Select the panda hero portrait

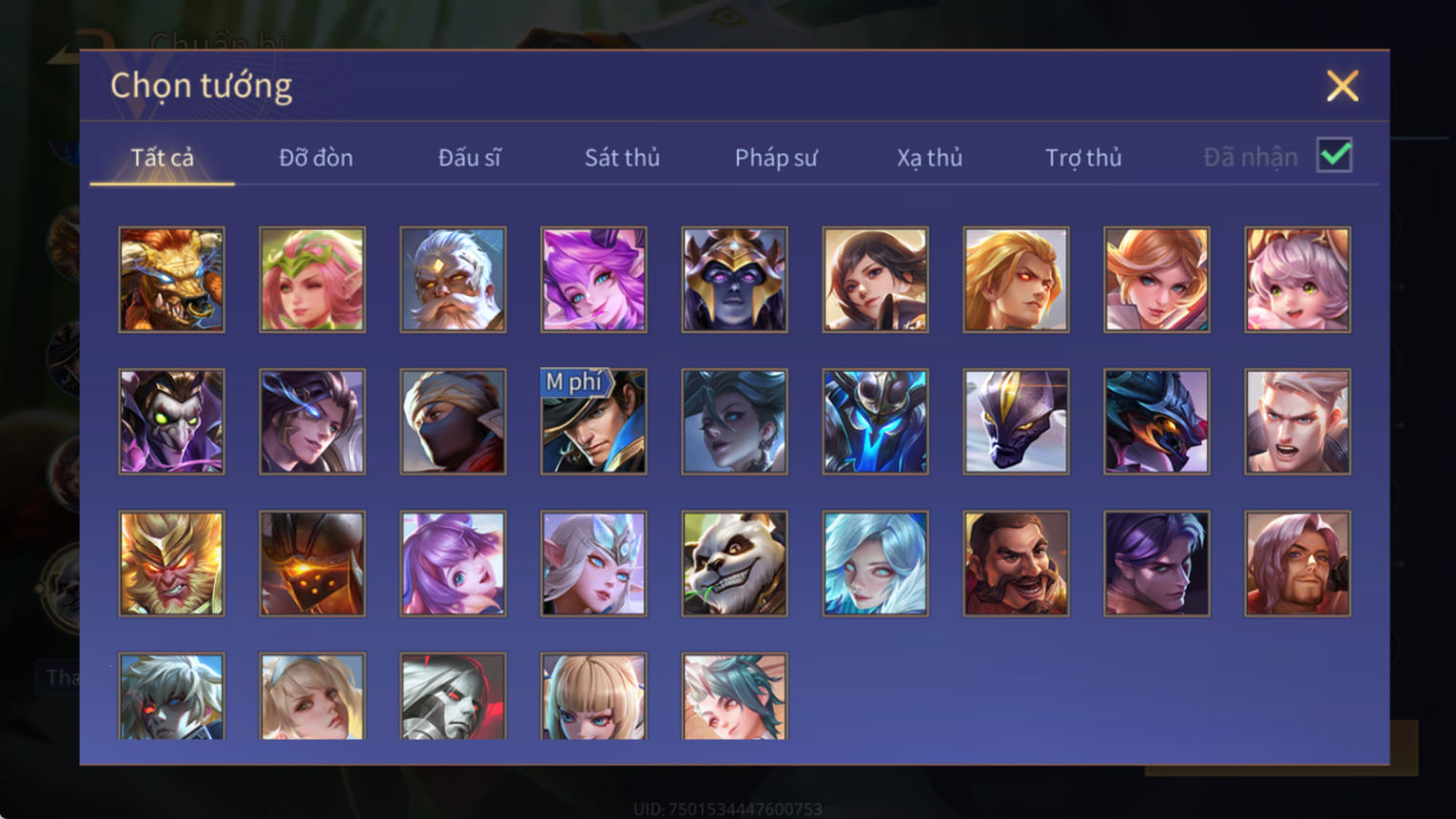(734, 563)
